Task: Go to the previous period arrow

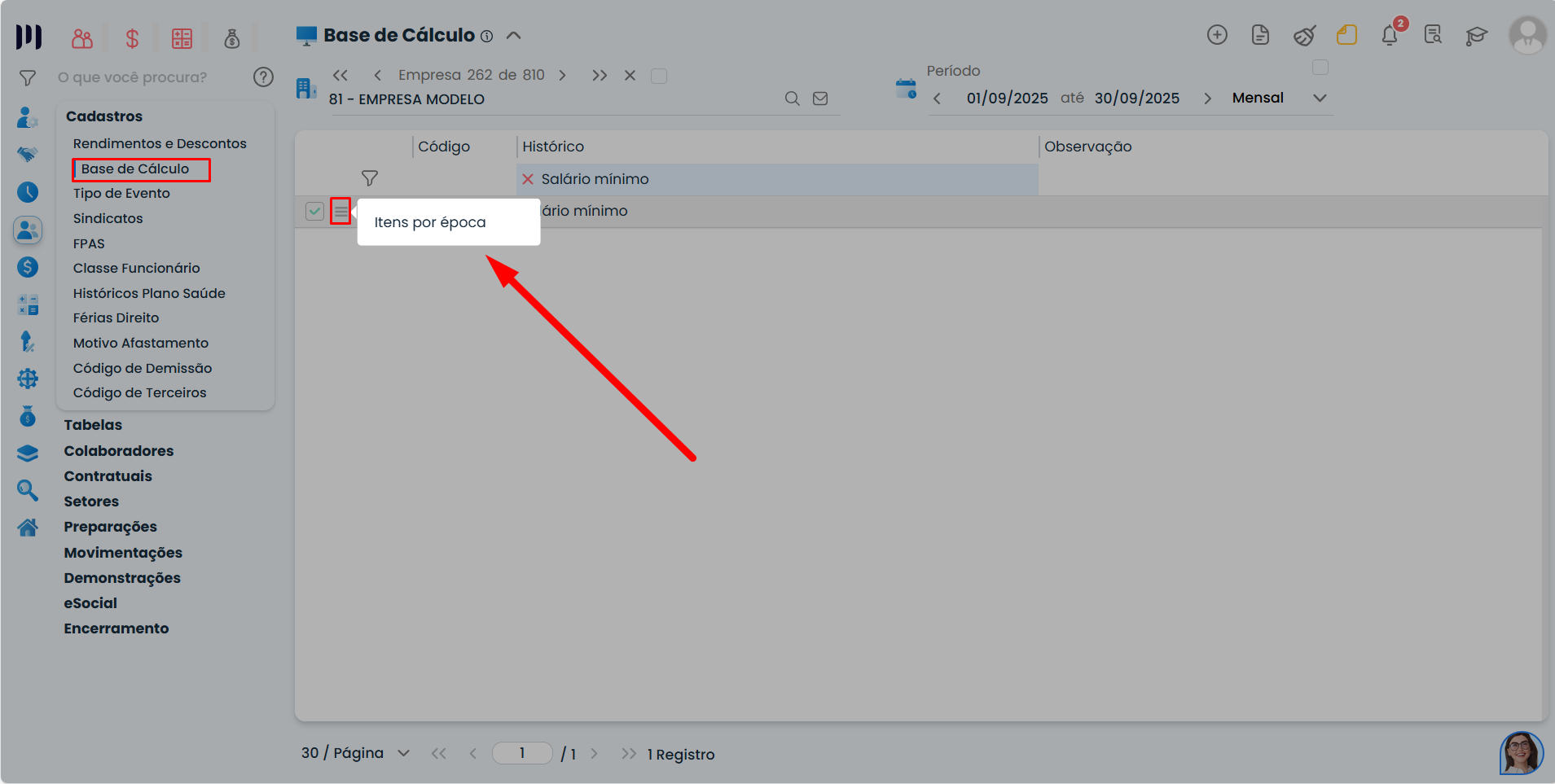Action: 937,99
